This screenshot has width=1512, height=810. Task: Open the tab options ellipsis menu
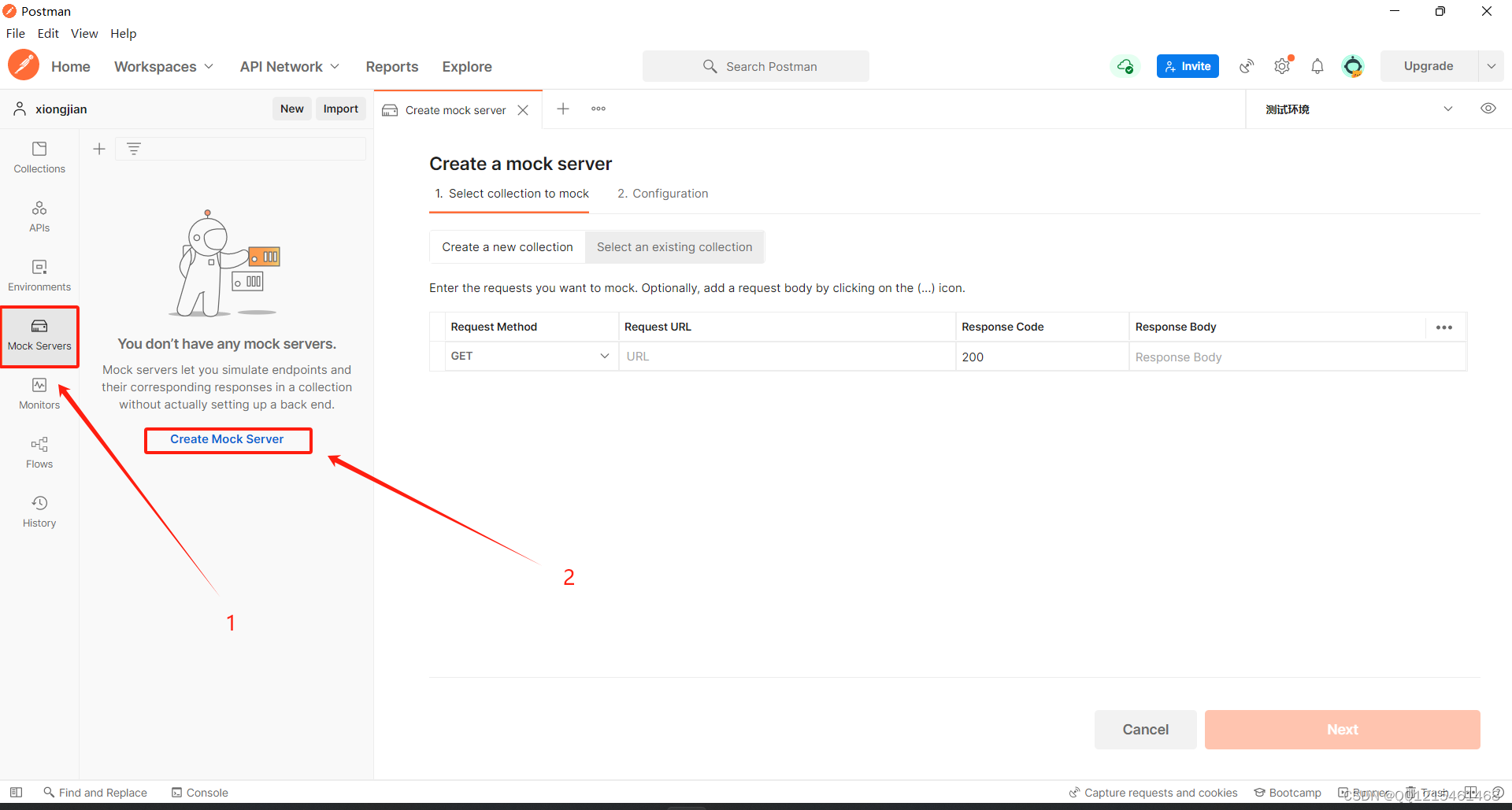pos(598,109)
